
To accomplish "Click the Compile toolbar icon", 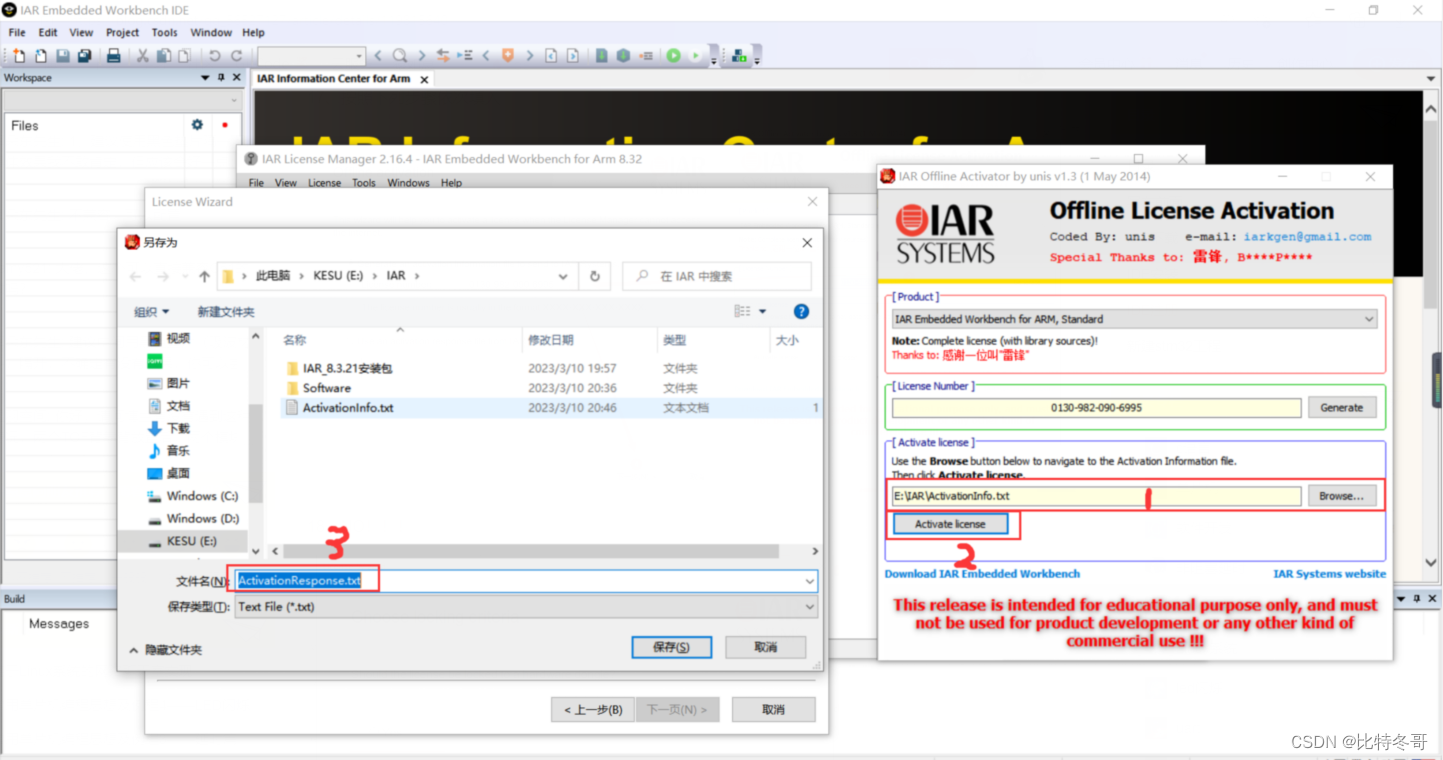I will 601,56.
